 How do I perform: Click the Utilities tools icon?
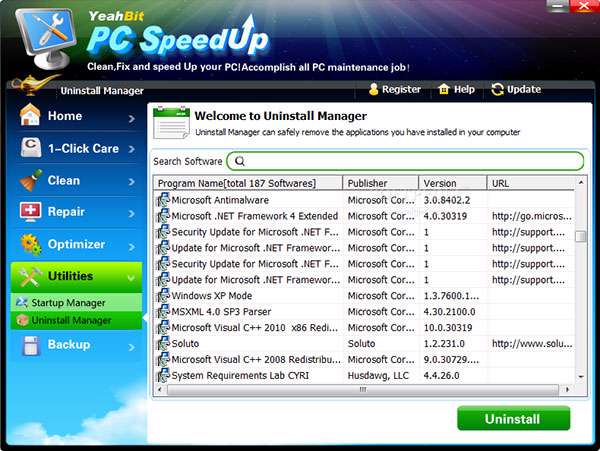point(30,276)
